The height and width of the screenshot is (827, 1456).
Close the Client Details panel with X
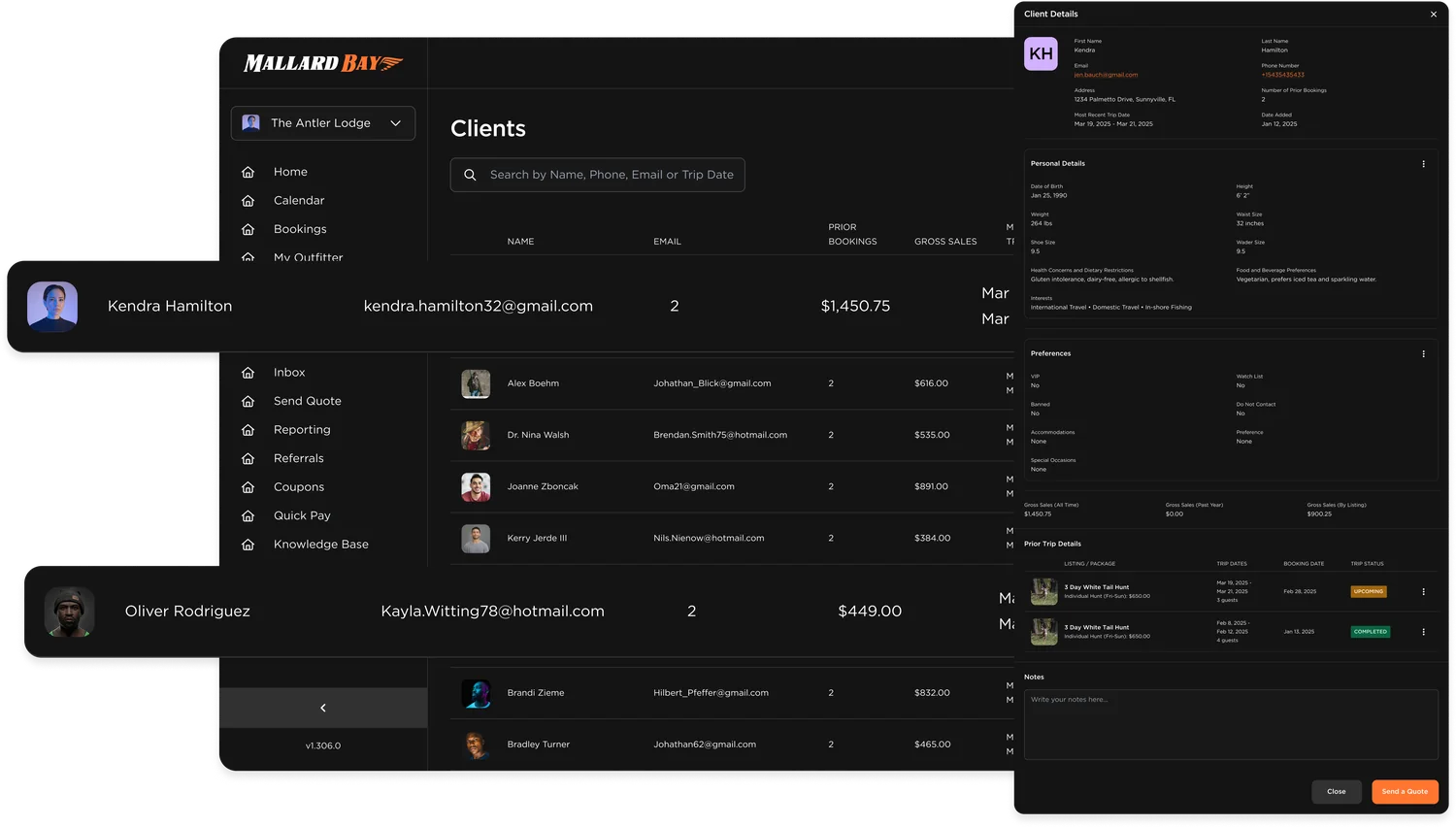click(1434, 15)
